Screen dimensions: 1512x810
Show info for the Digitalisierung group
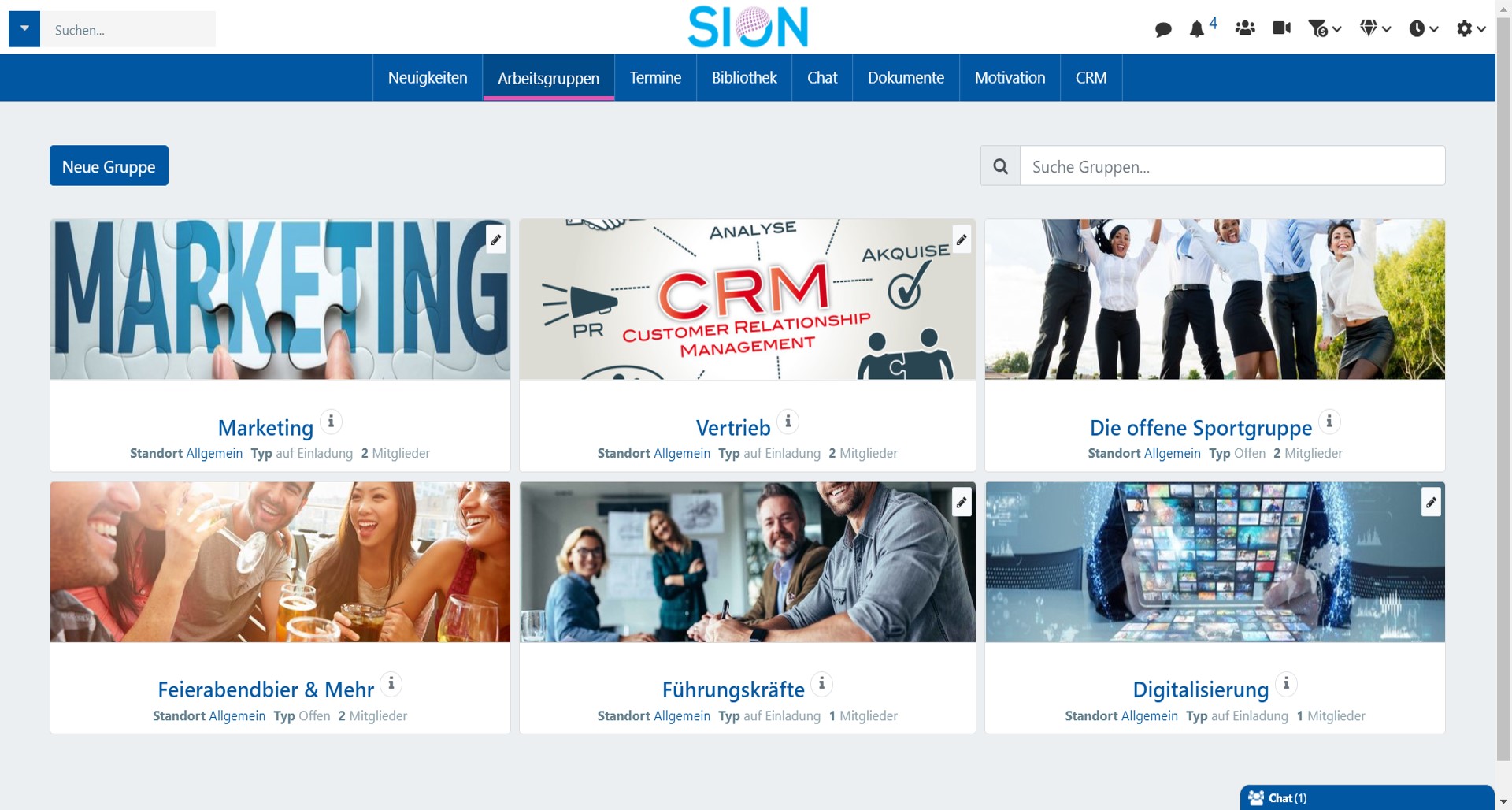[1287, 683]
